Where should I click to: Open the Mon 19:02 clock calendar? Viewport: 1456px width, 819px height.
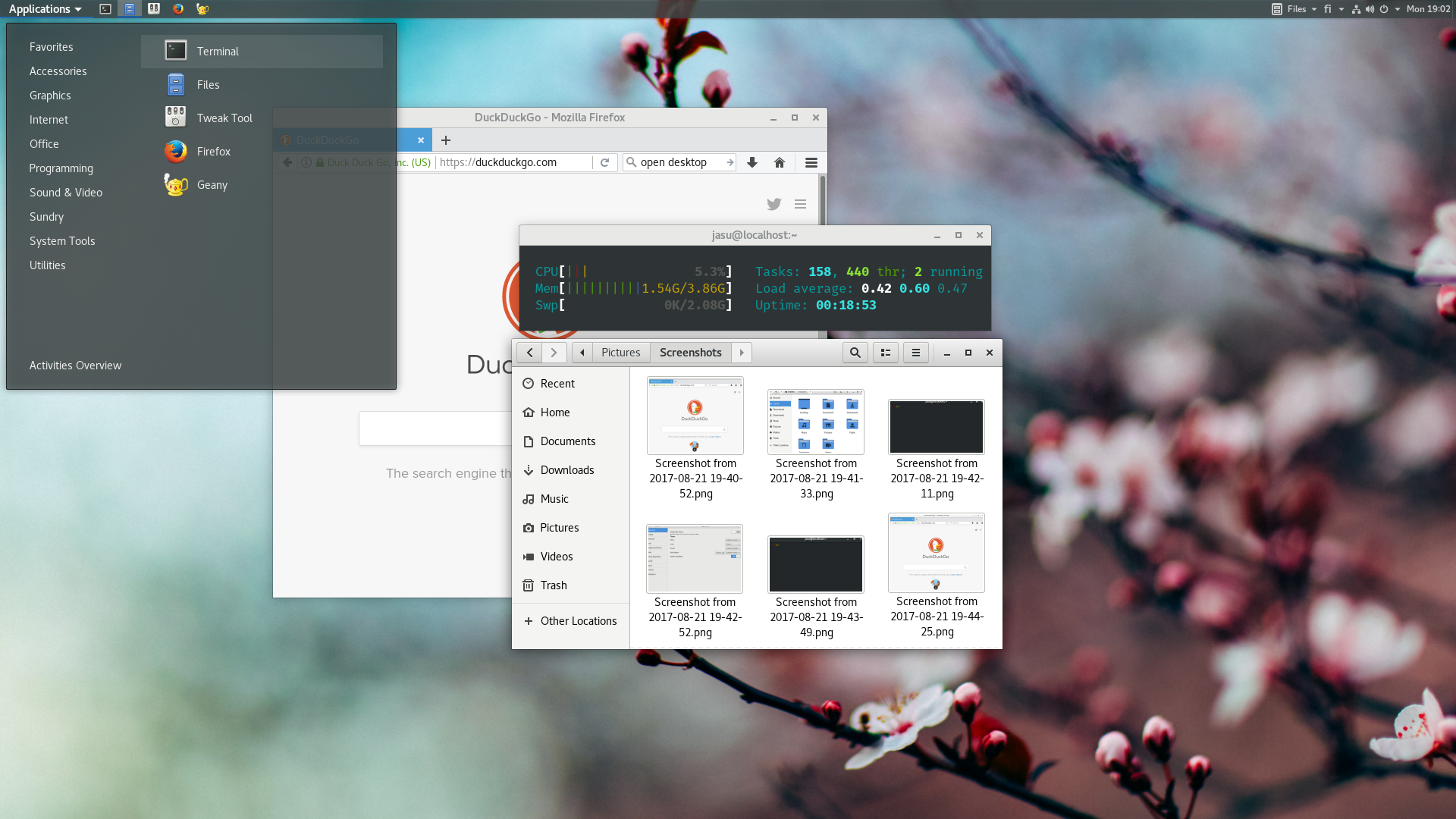[1428, 9]
